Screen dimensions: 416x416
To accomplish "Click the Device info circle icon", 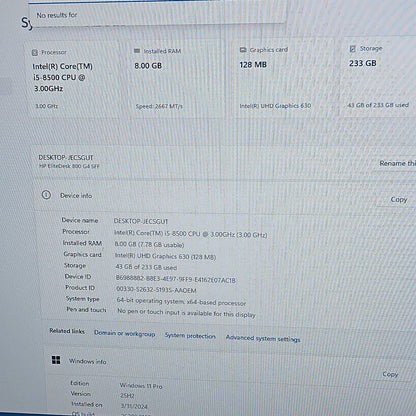I will tap(46, 195).
